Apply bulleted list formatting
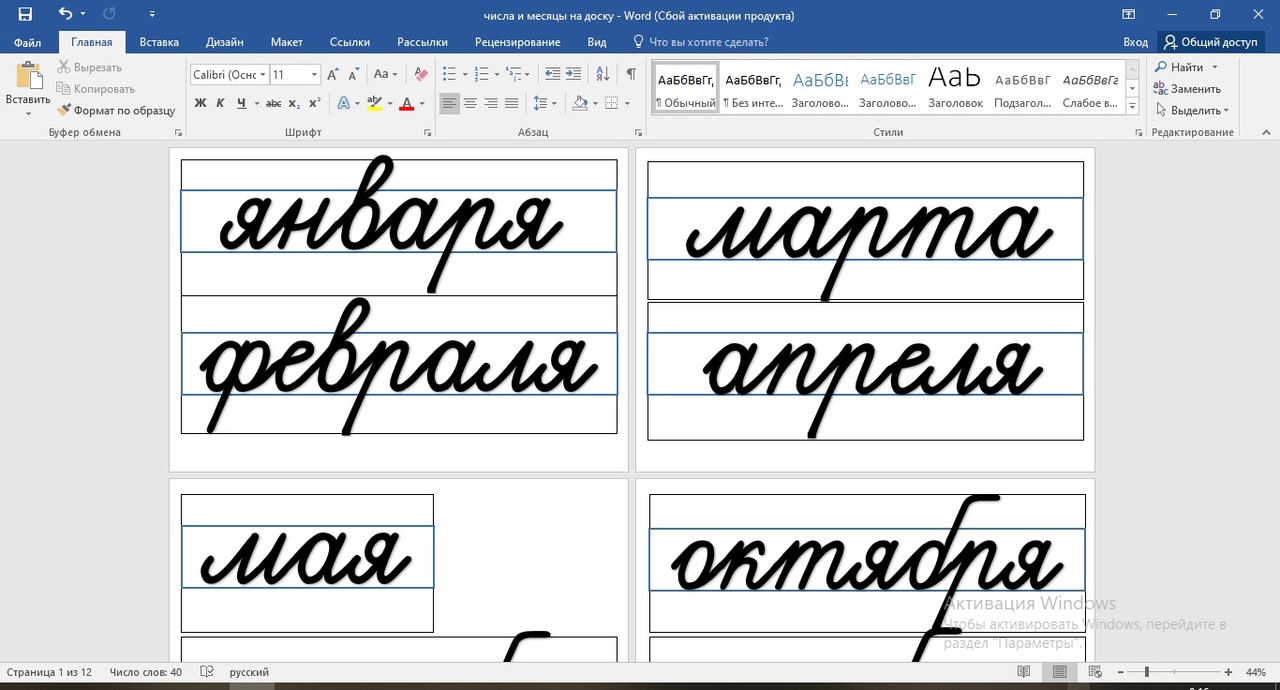Screen dimensions: 1280x690 tap(450, 74)
